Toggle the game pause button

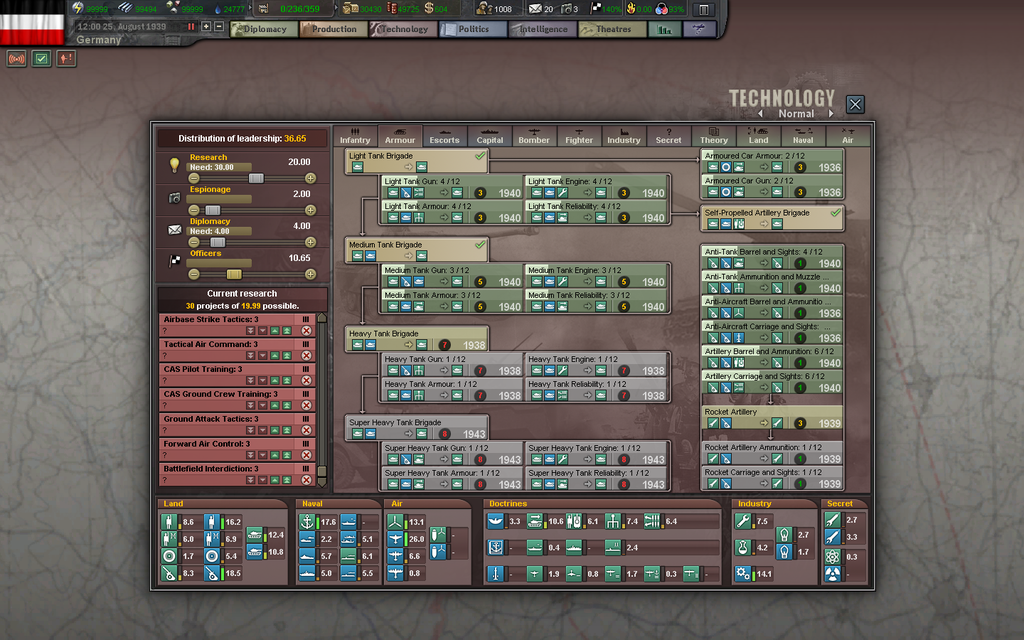pos(191,27)
